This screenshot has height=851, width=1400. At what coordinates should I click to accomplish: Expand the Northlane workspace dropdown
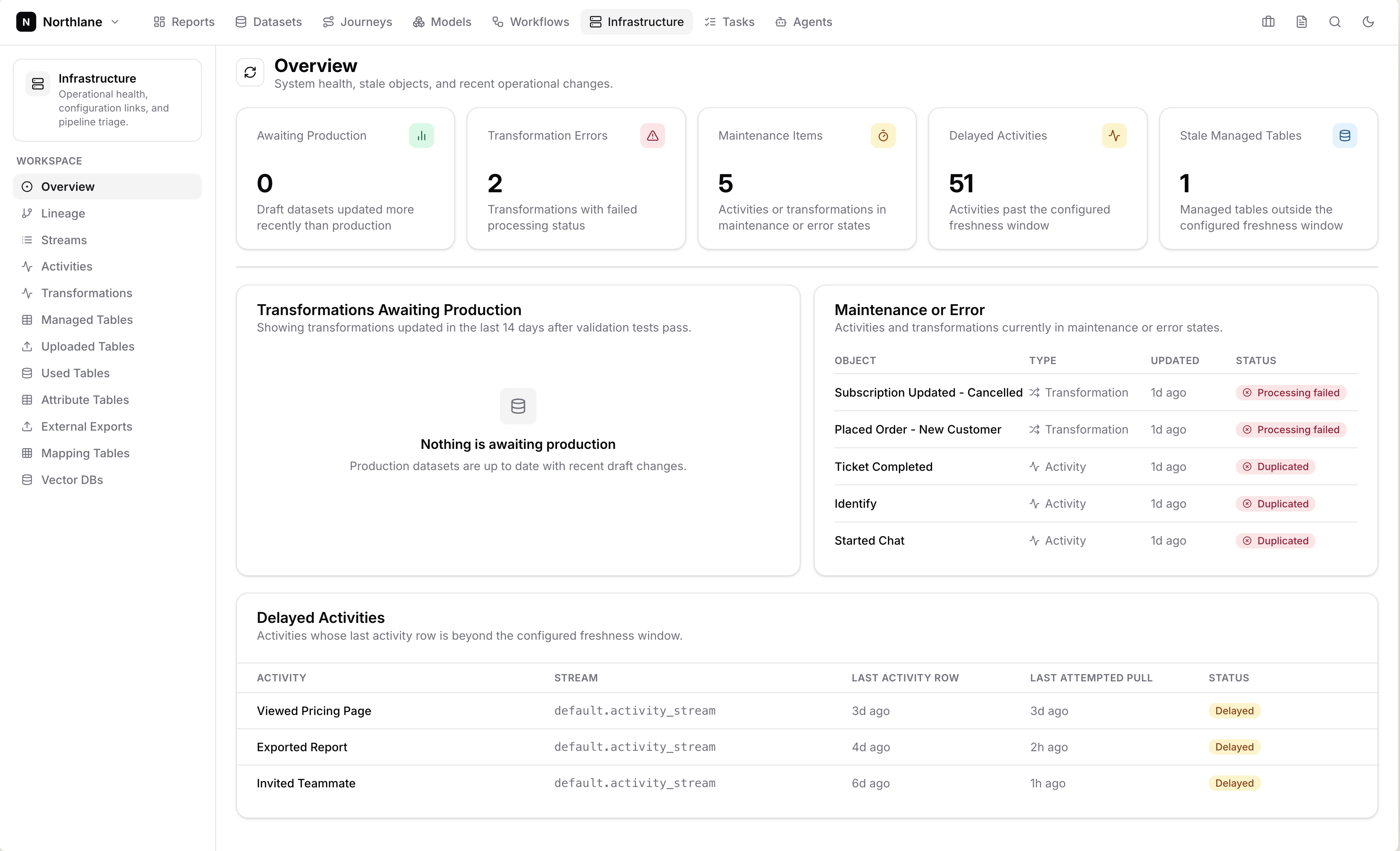tap(115, 22)
